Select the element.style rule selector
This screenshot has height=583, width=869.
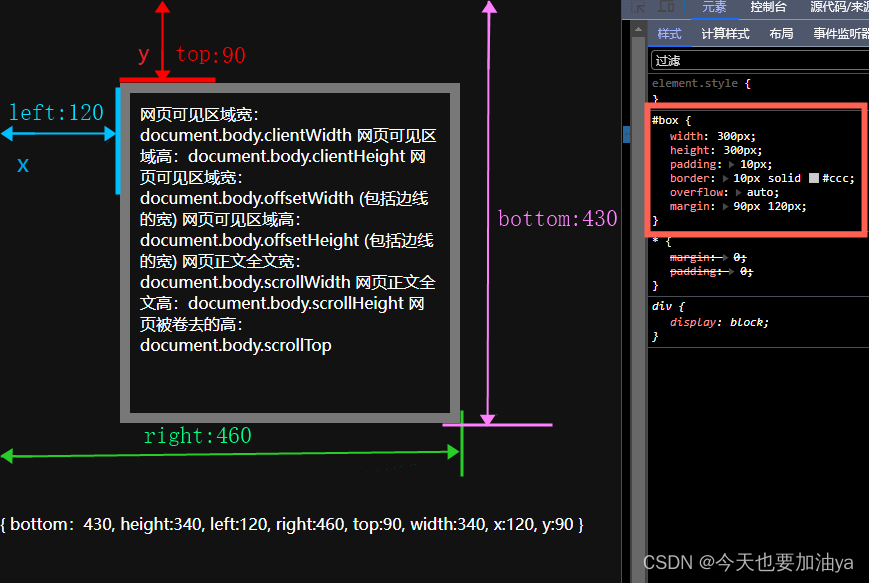[x=695, y=83]
